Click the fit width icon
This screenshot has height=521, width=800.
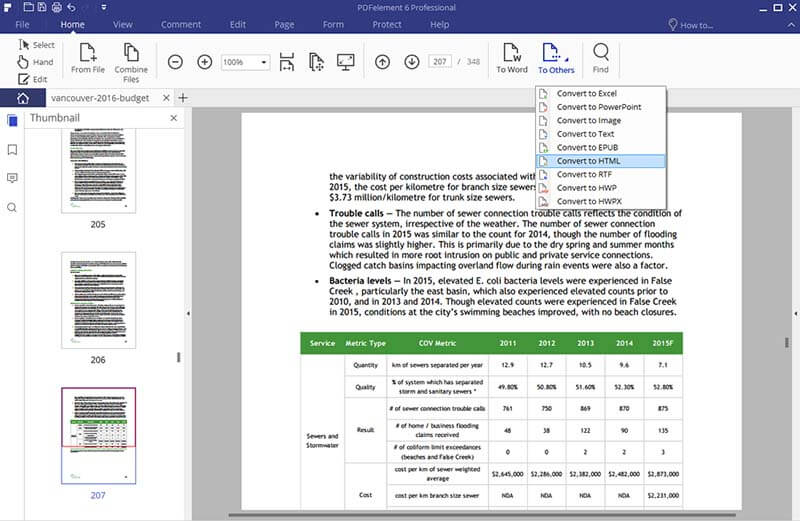pyautogui.click(x=287, y=62)
